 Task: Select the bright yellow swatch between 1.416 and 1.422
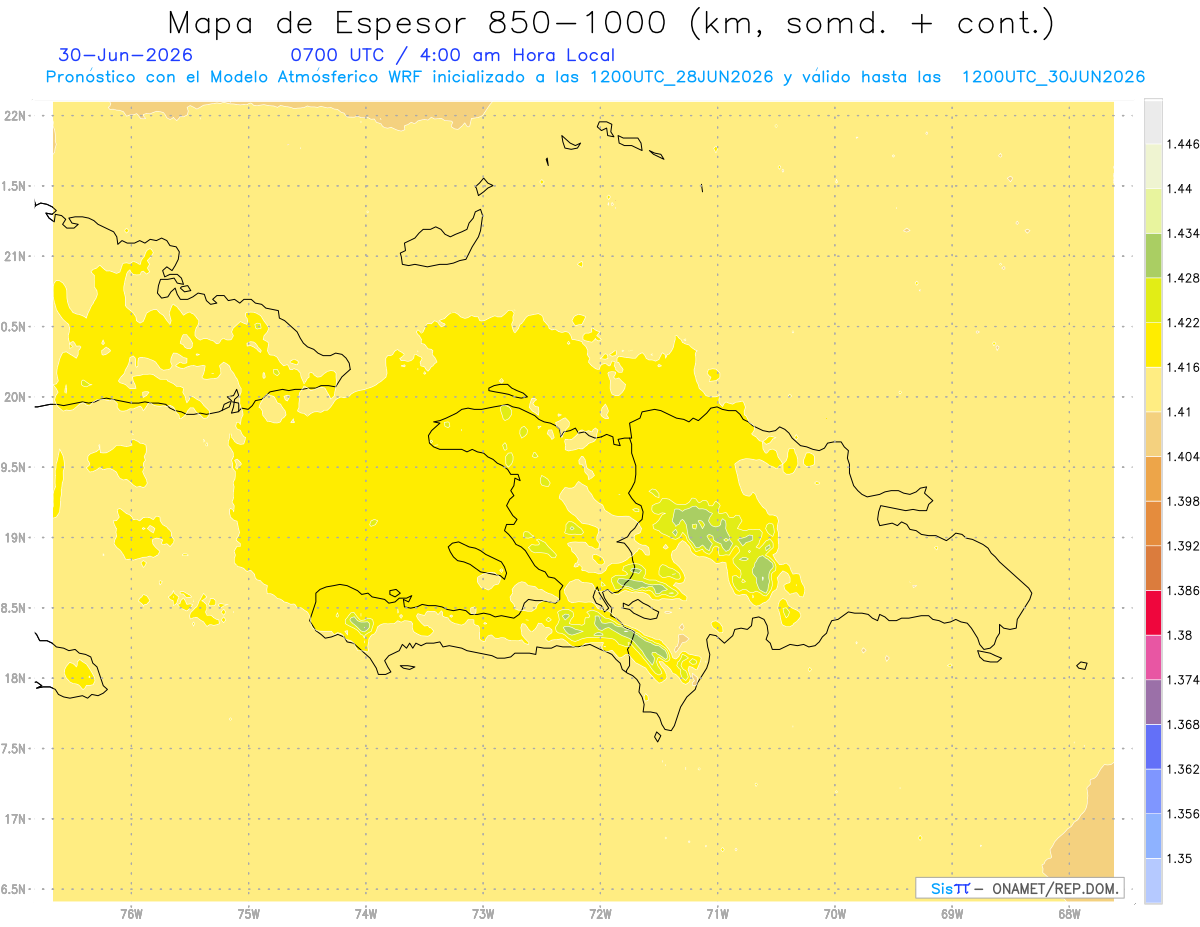[1153, 344]
